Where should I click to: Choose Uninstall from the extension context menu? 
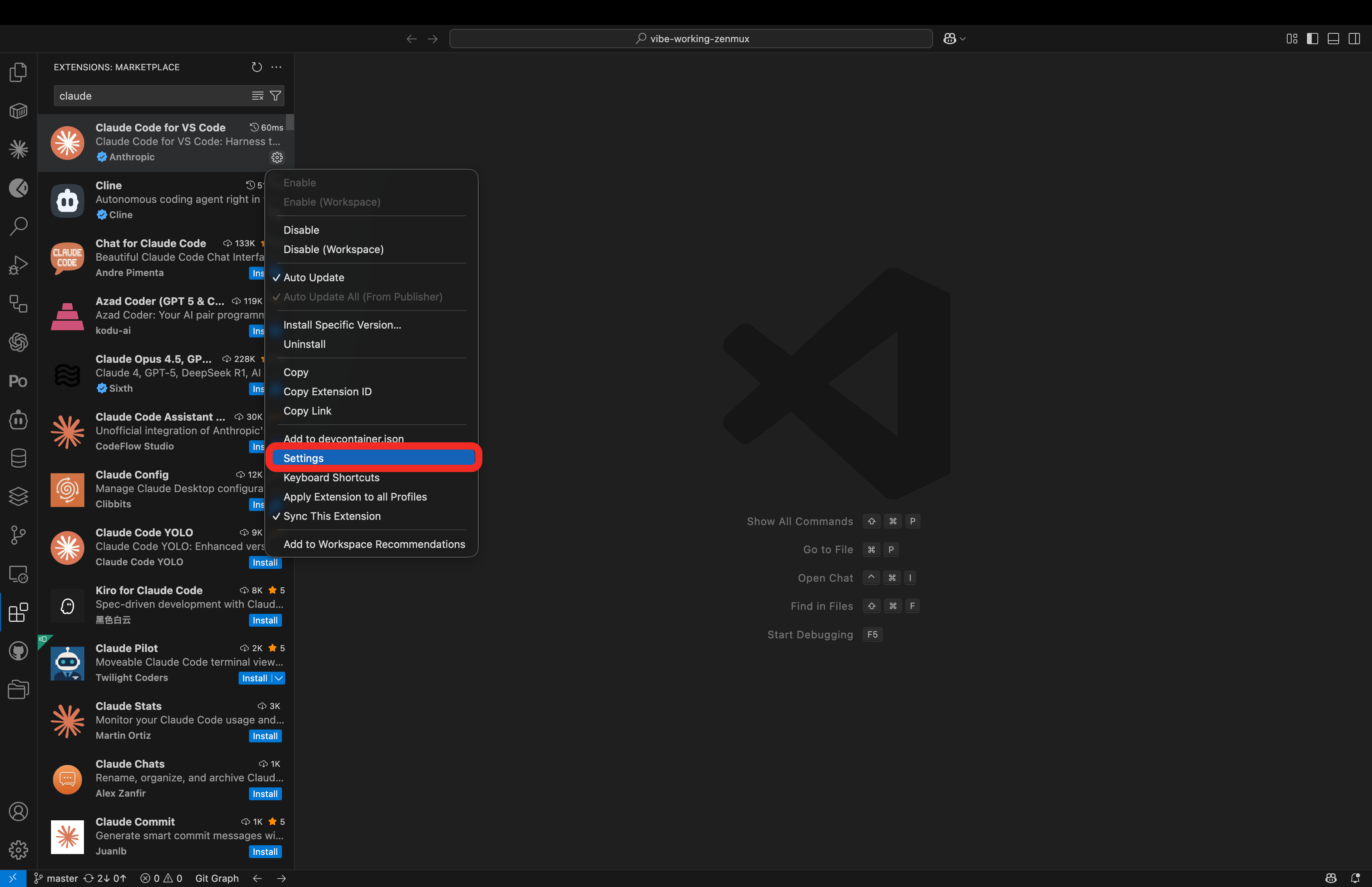[304, 344]
